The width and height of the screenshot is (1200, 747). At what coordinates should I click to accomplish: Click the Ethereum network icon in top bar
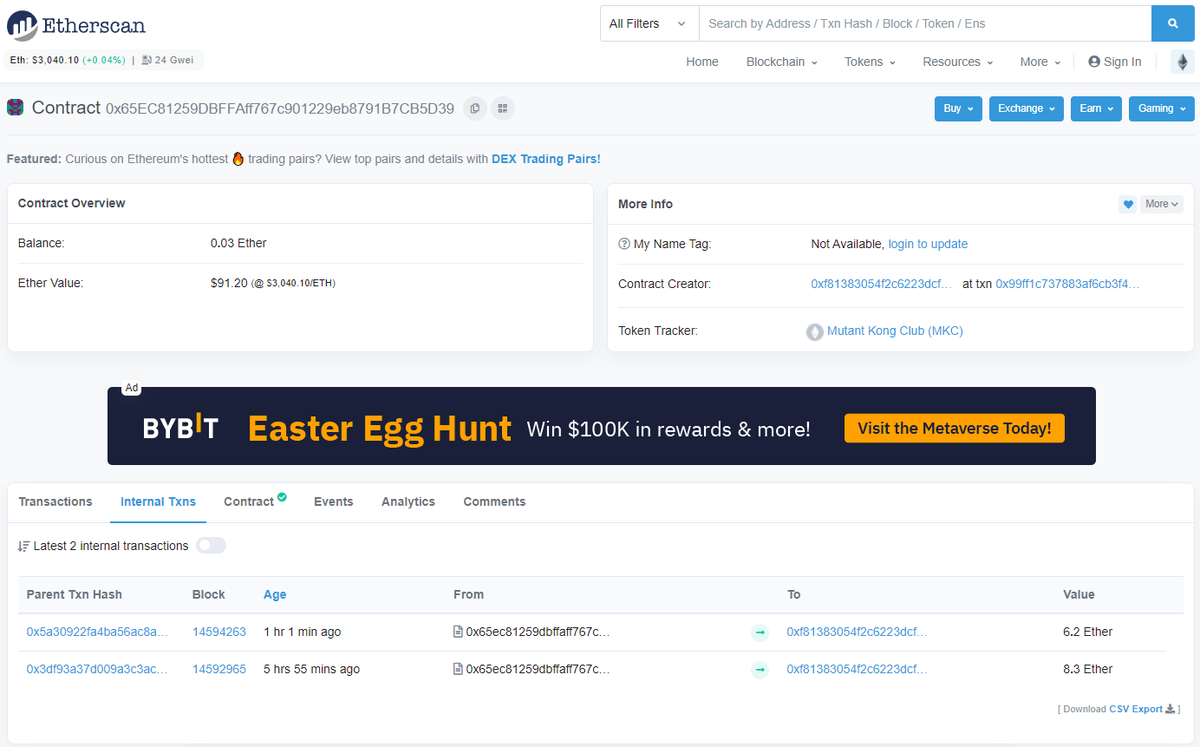(x=1182, y=62)
